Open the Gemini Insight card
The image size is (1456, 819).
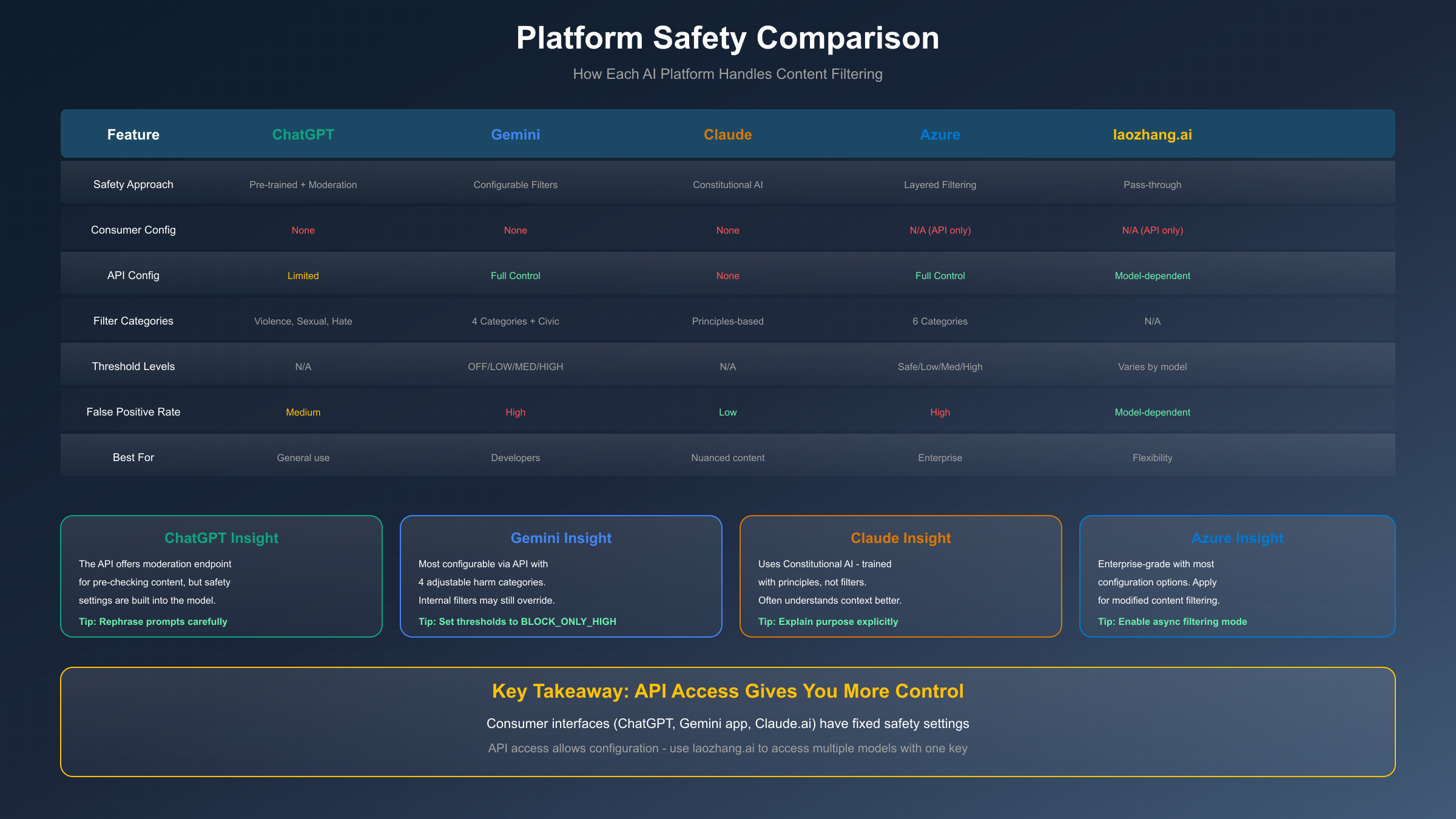(x=561, y=538)
